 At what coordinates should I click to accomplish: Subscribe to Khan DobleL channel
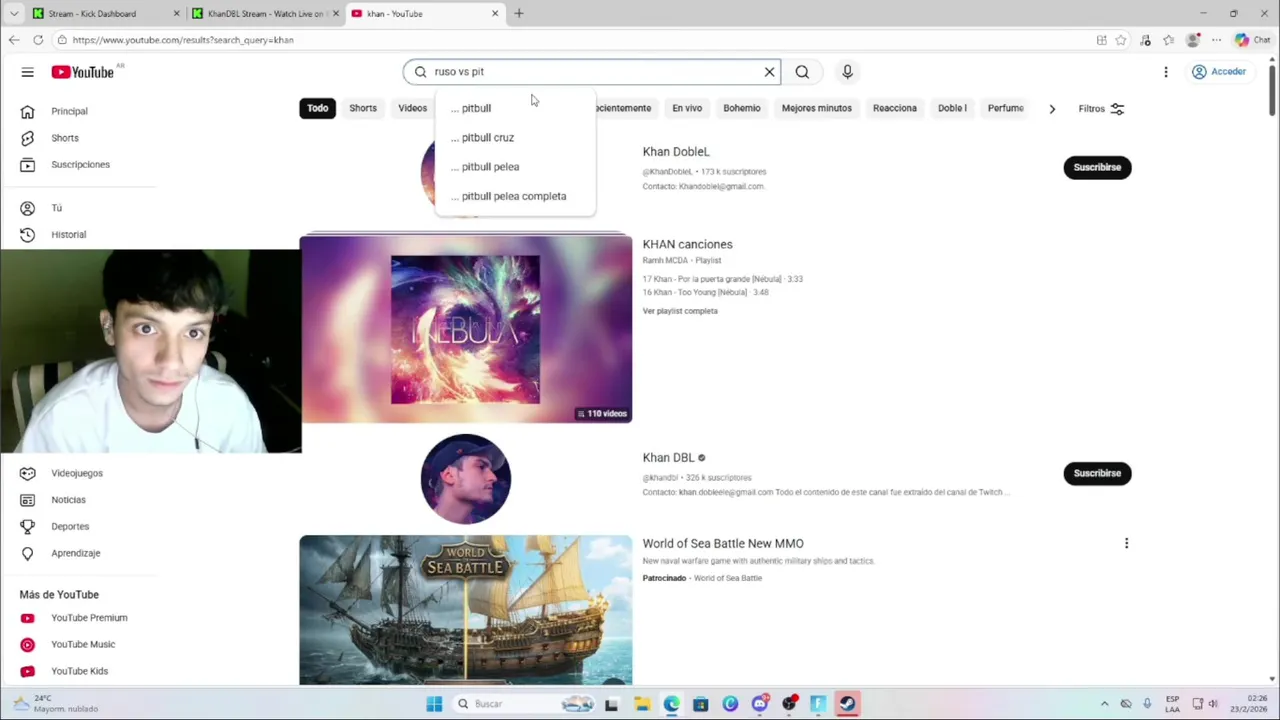pos(1097,167)
